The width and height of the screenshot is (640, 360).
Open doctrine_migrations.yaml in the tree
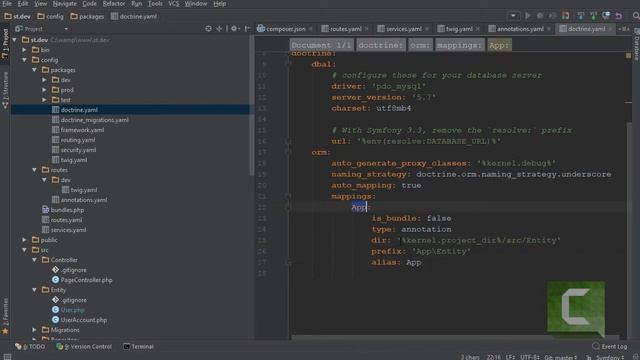pos(90,120)
